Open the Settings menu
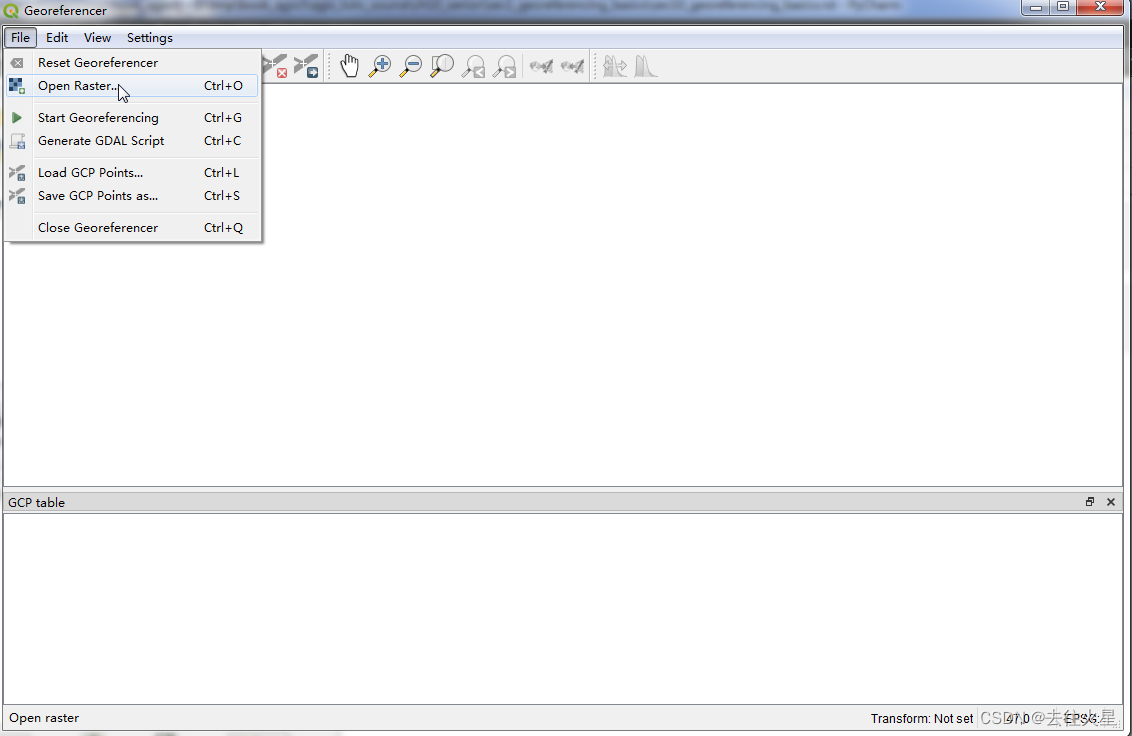This screenshot has width=1132, height=736. point(149,38)
